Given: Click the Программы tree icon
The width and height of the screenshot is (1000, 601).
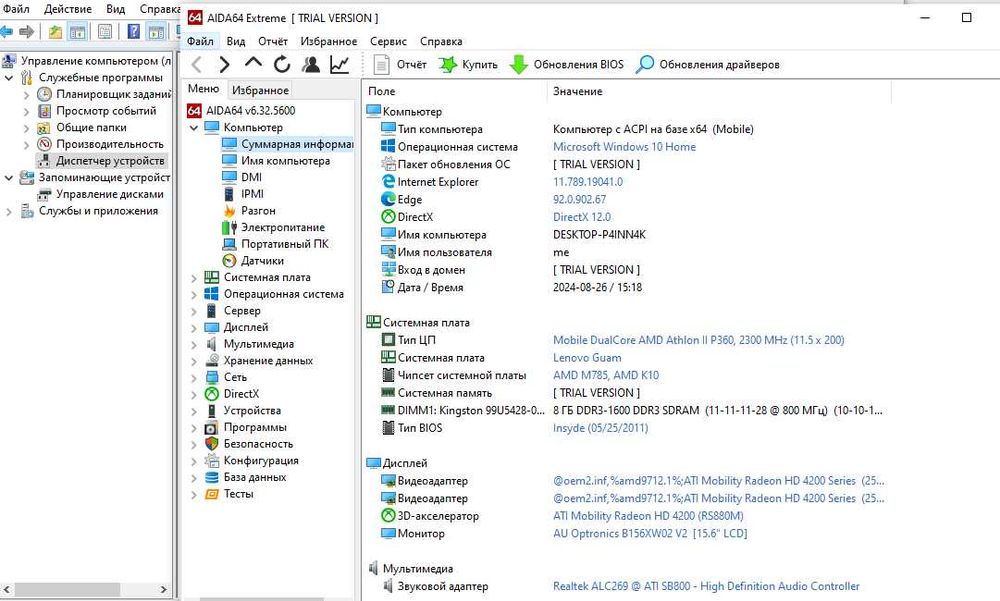Looking at the screenshot, I should tap(211, 427).
